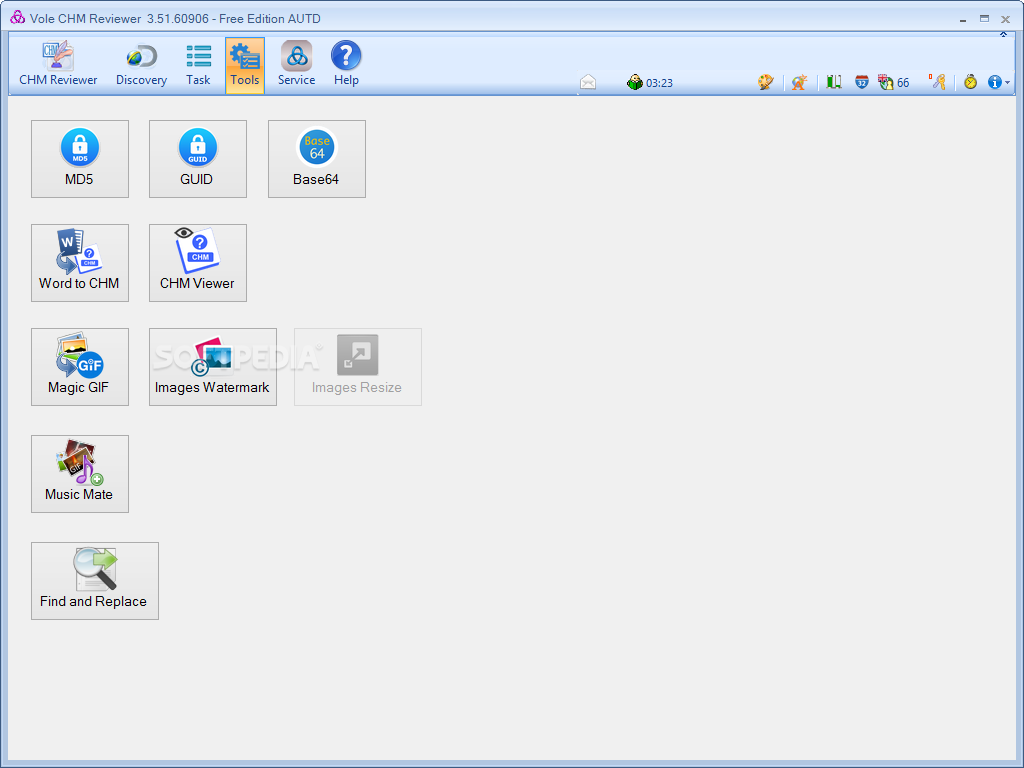
Task: Open the Help tab
Action: coord(346,65)
